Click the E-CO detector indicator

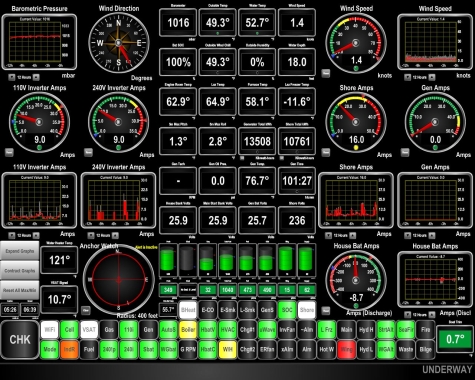tap(208, 310)
